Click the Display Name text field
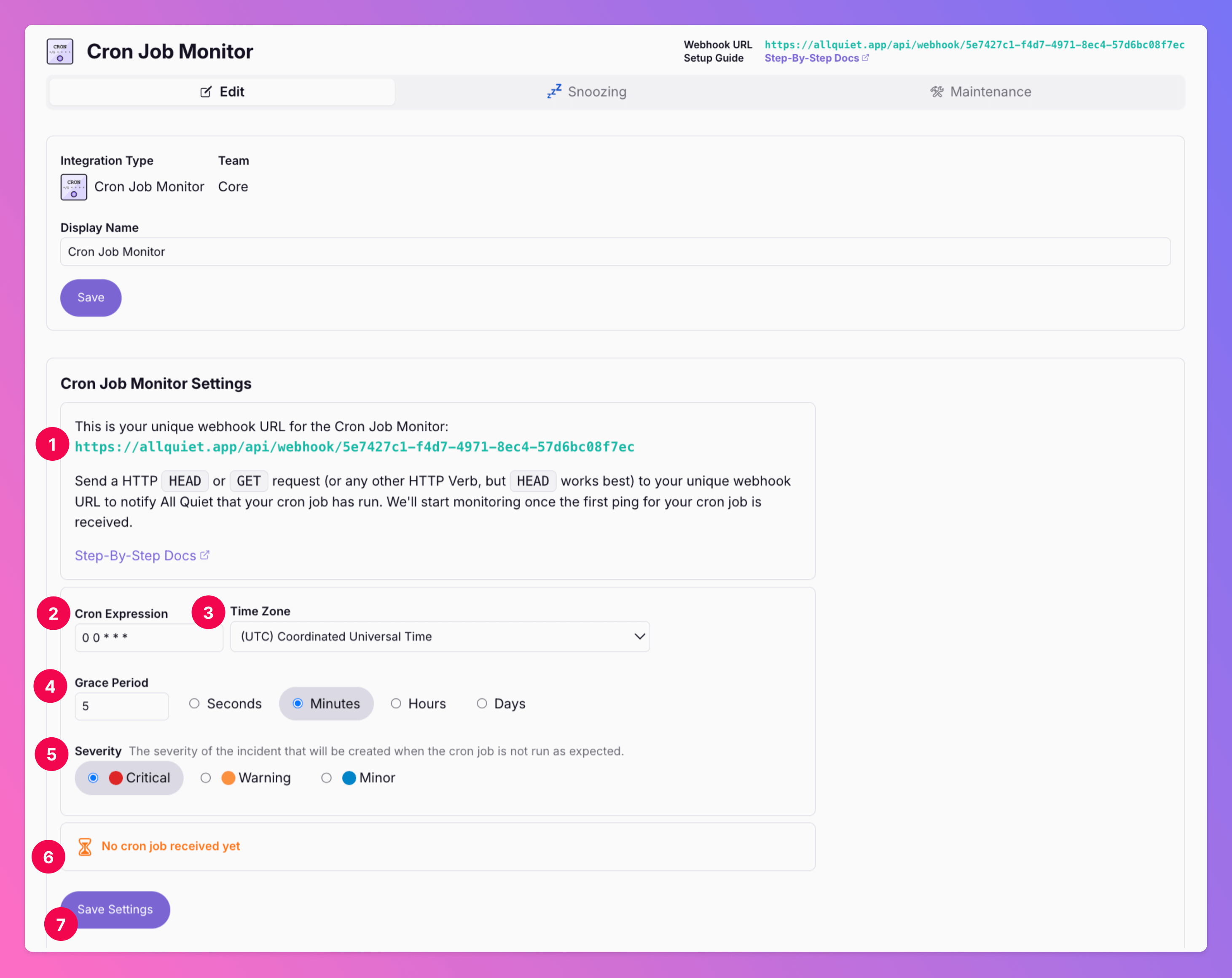 point(615,252)
